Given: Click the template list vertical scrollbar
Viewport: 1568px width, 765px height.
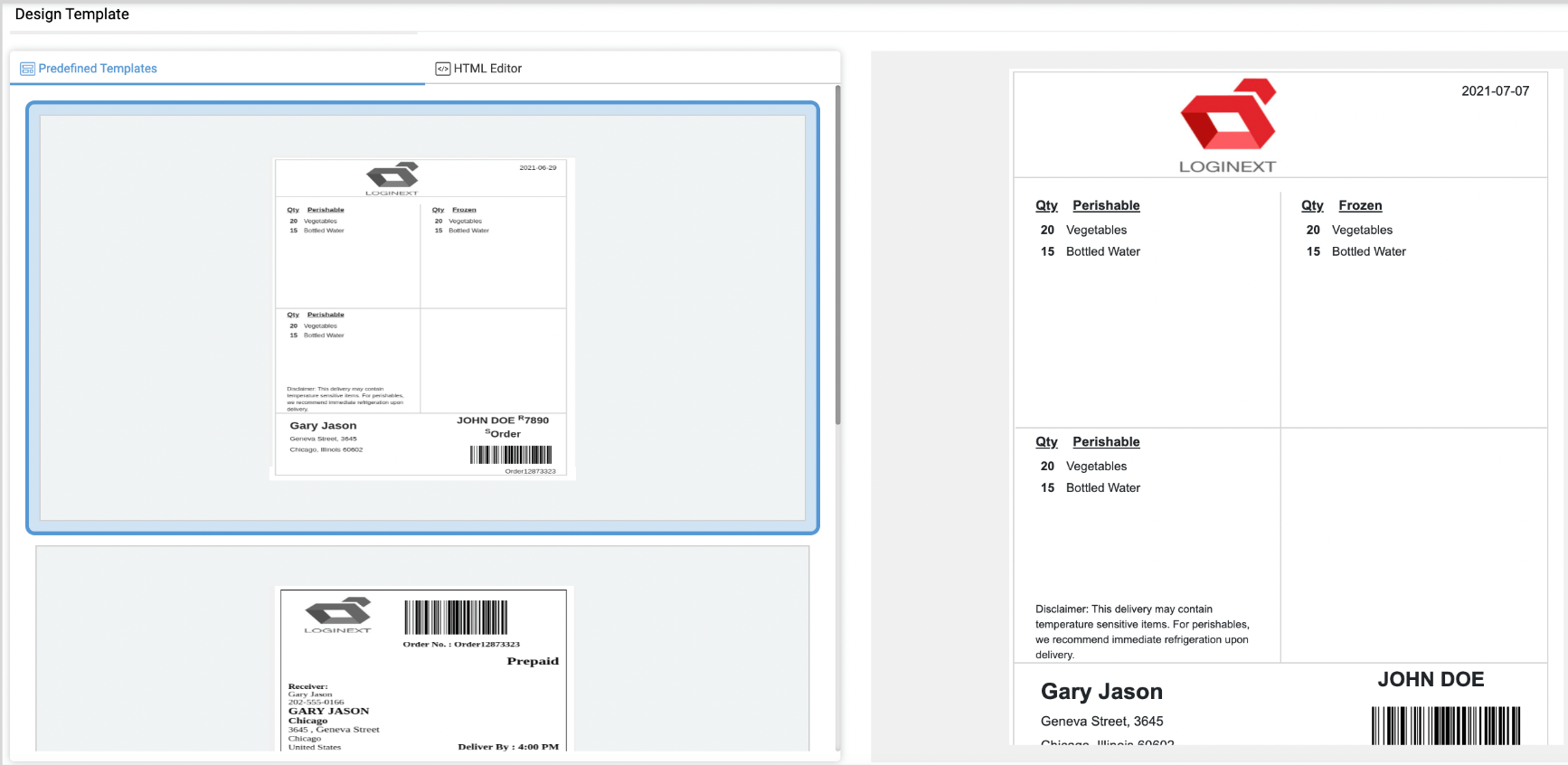Looking at the screenshot, I should pyautogui.click(x=838, y=256).
